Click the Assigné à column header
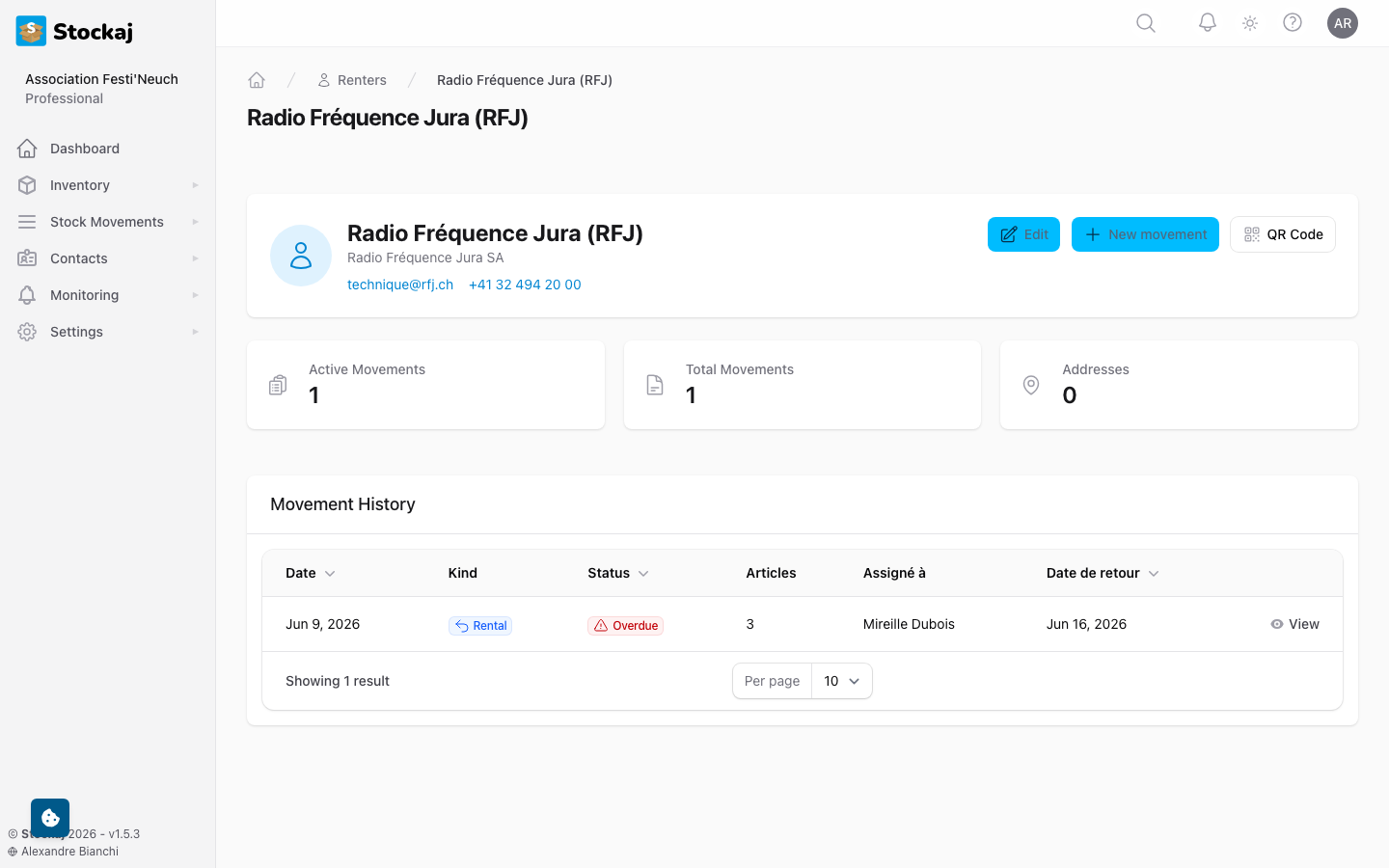Viewport: 1389px width, 868px height. coord(894,573)
